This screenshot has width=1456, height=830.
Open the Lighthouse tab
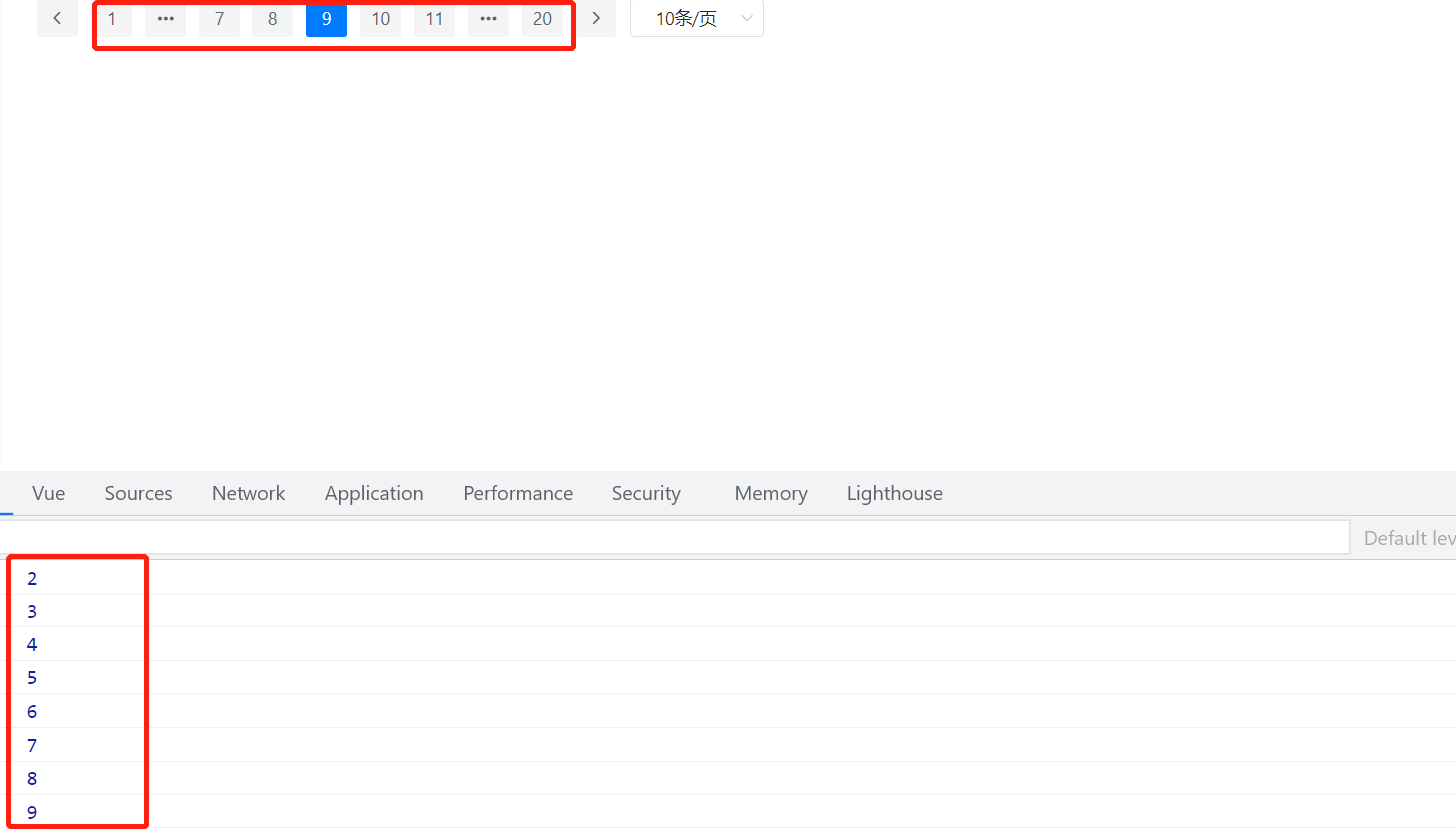click(894, 493)
